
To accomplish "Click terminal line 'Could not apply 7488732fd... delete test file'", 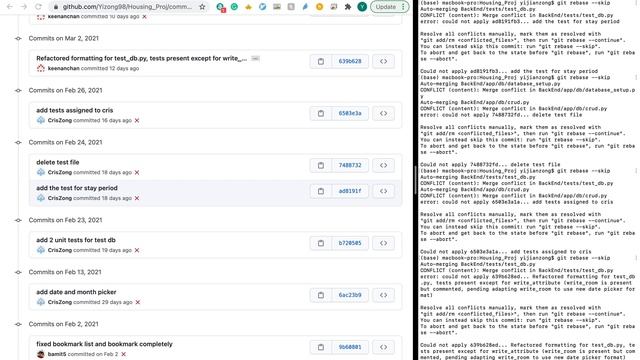I will coord(490,164).
